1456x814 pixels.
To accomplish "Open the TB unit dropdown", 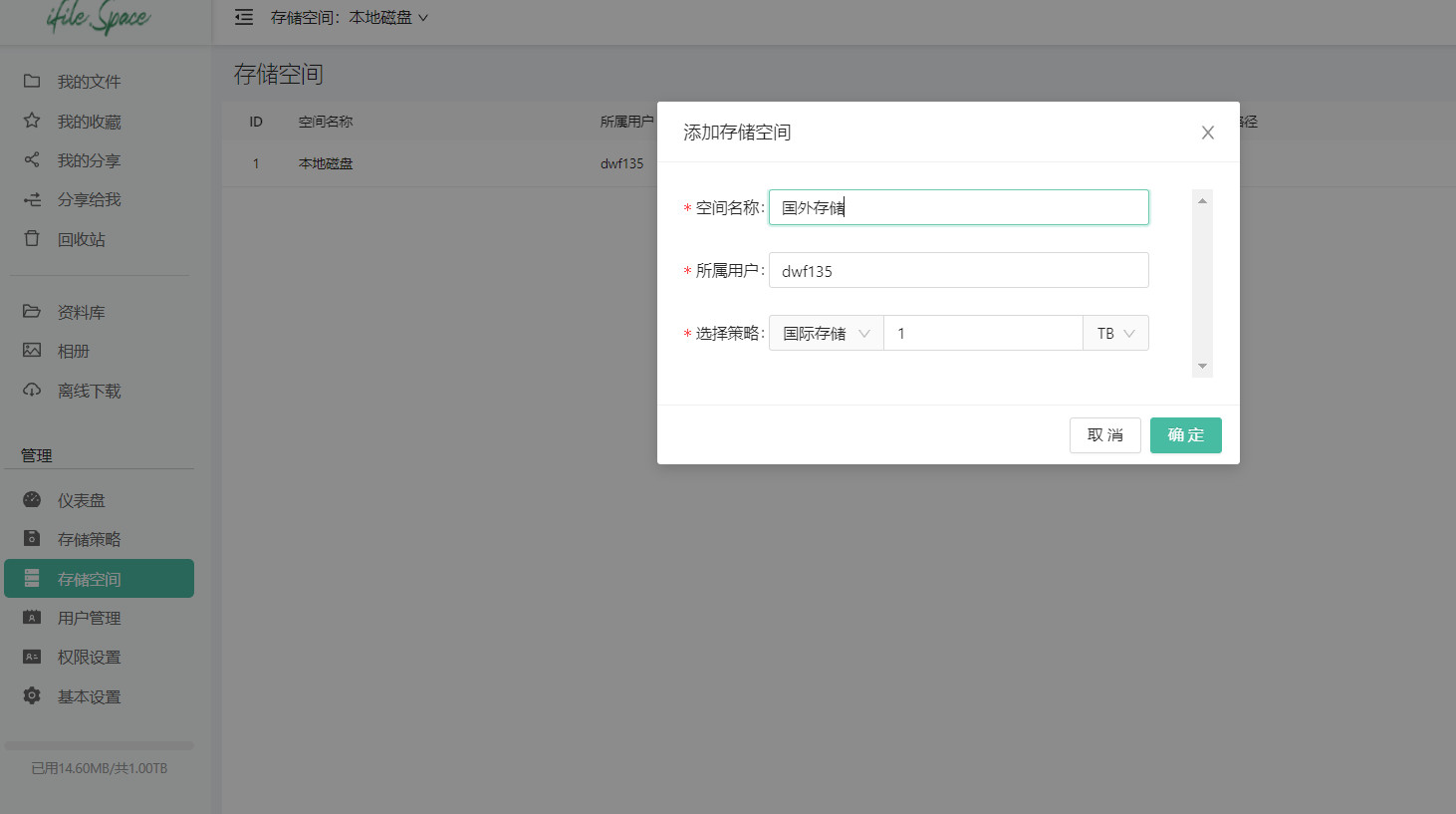I will tap(1115, 333).
